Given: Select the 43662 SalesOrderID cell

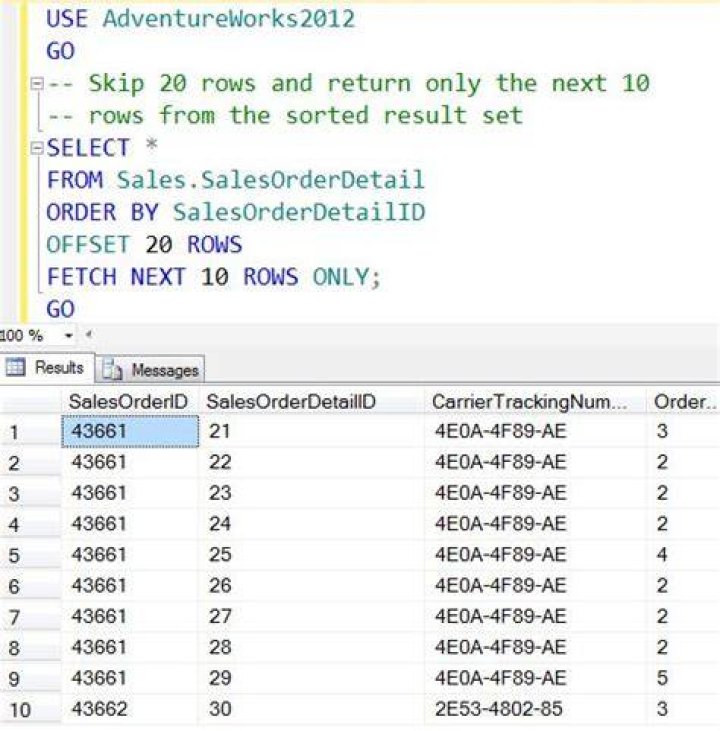Looking at the screenshot, I should 130,709.
